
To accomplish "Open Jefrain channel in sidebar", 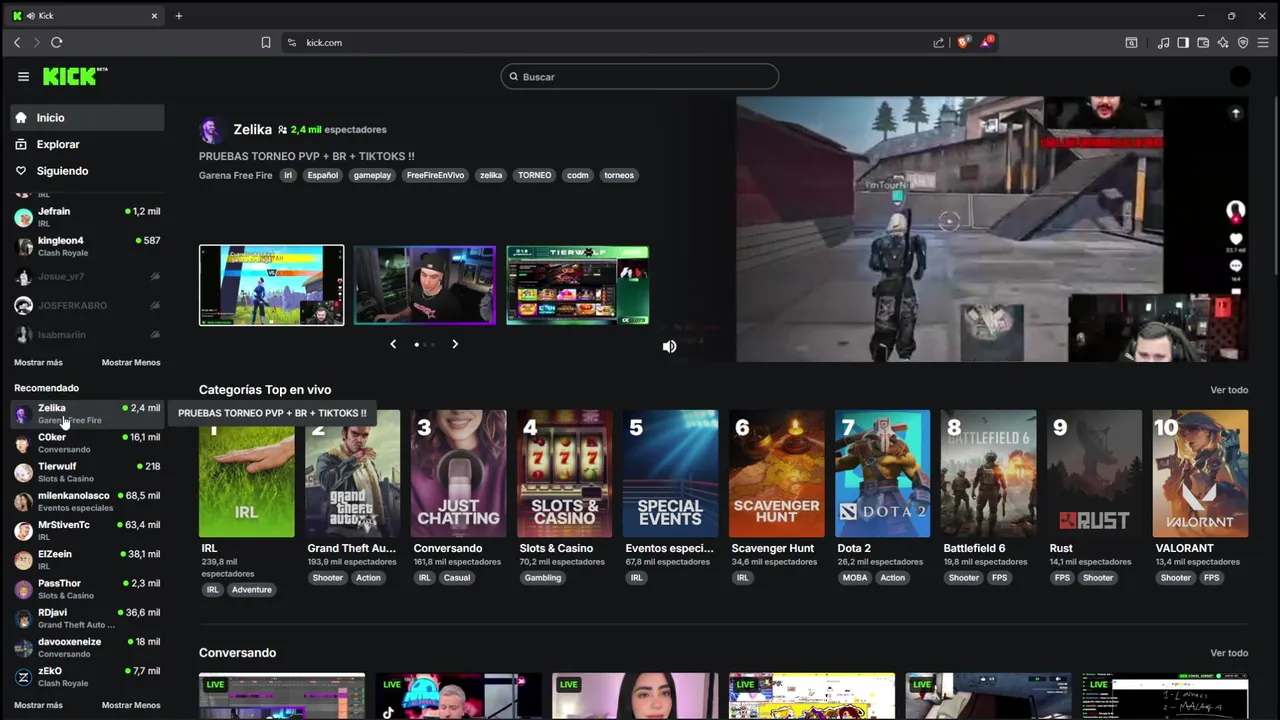I will (88, 217).
